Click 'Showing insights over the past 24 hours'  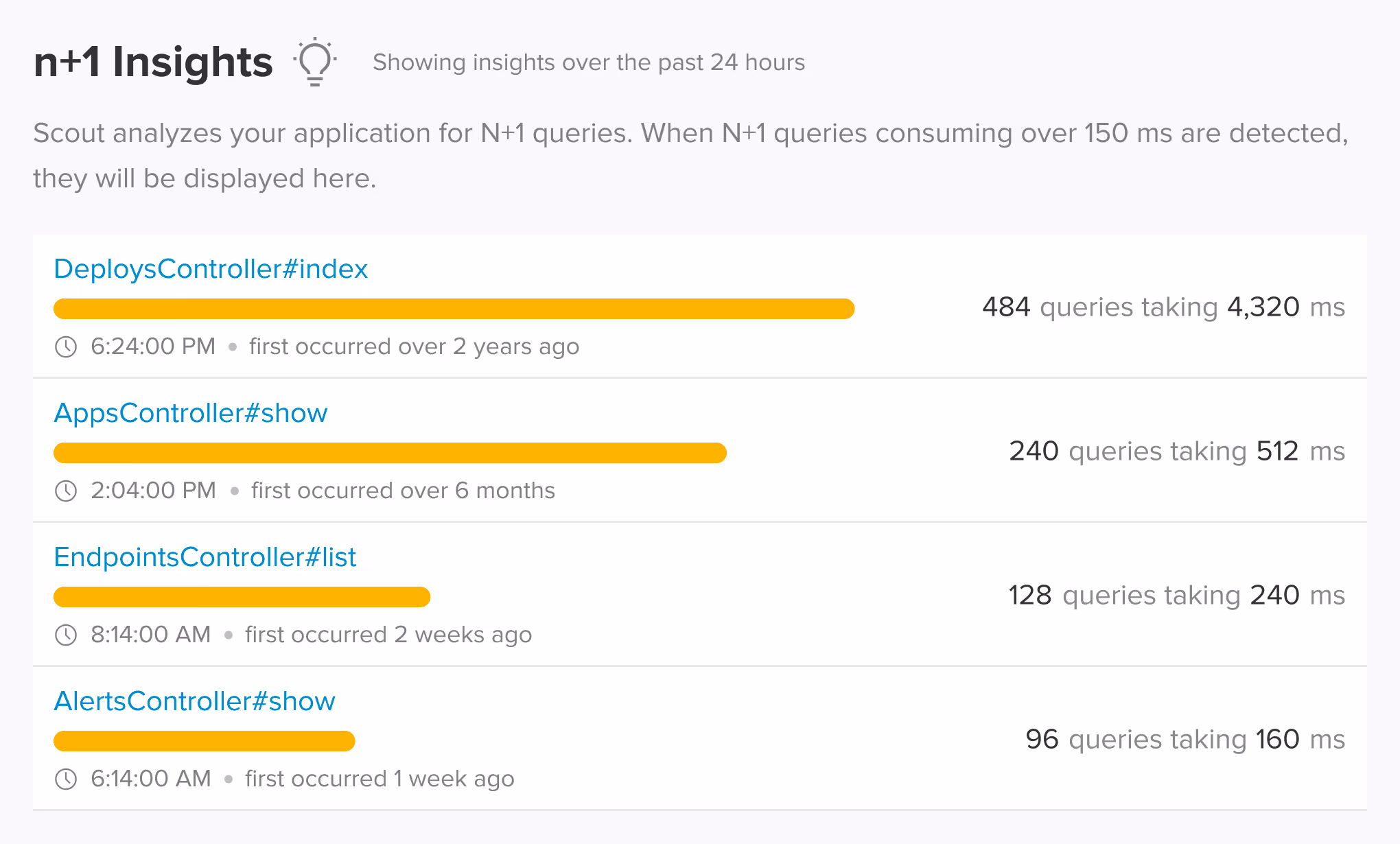pyautogui.click(x=589, y=62)
